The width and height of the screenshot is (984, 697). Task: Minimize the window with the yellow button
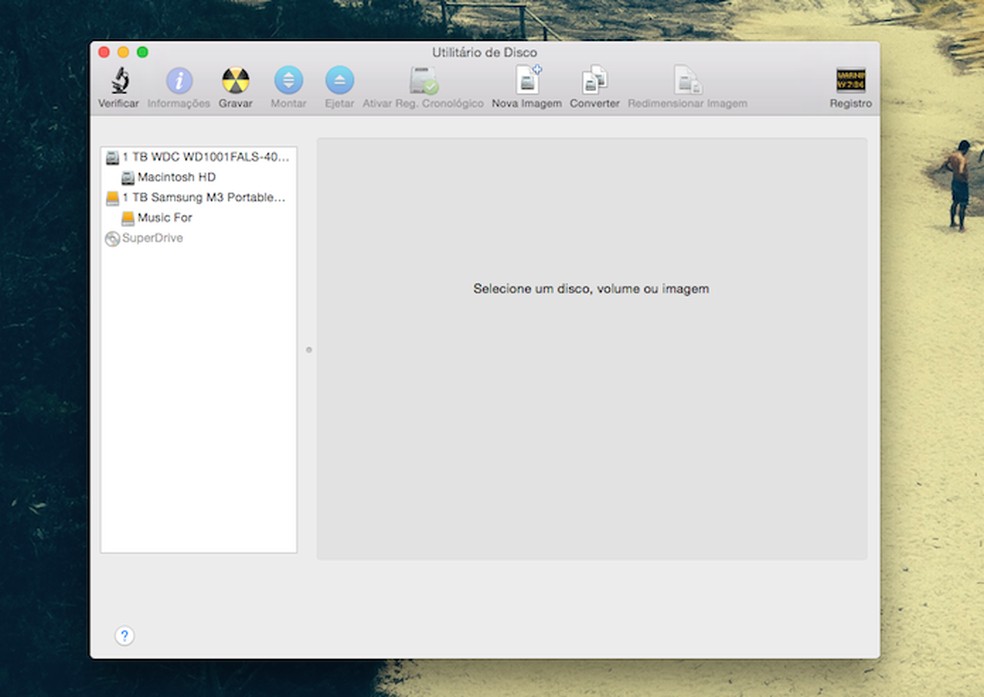click(x=123, y=52)
